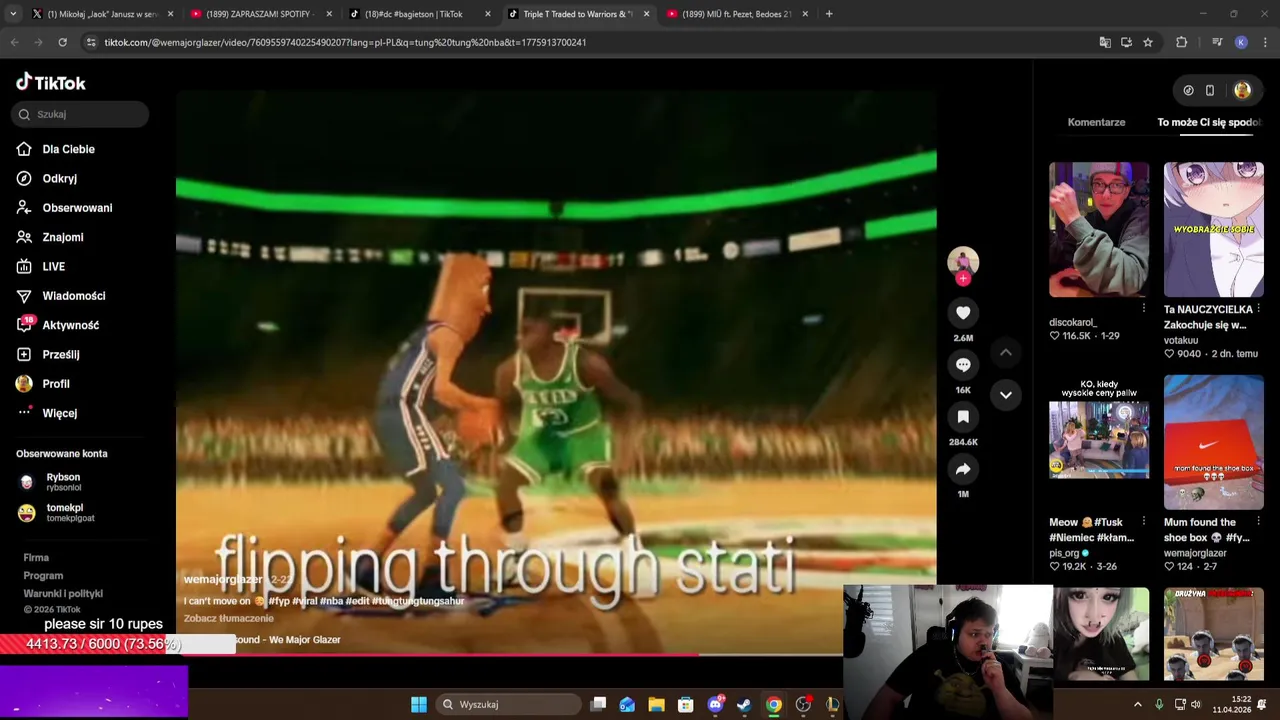
Task: Open pis_org Meow video thumbnail
Action: (x=1099, y=442)
